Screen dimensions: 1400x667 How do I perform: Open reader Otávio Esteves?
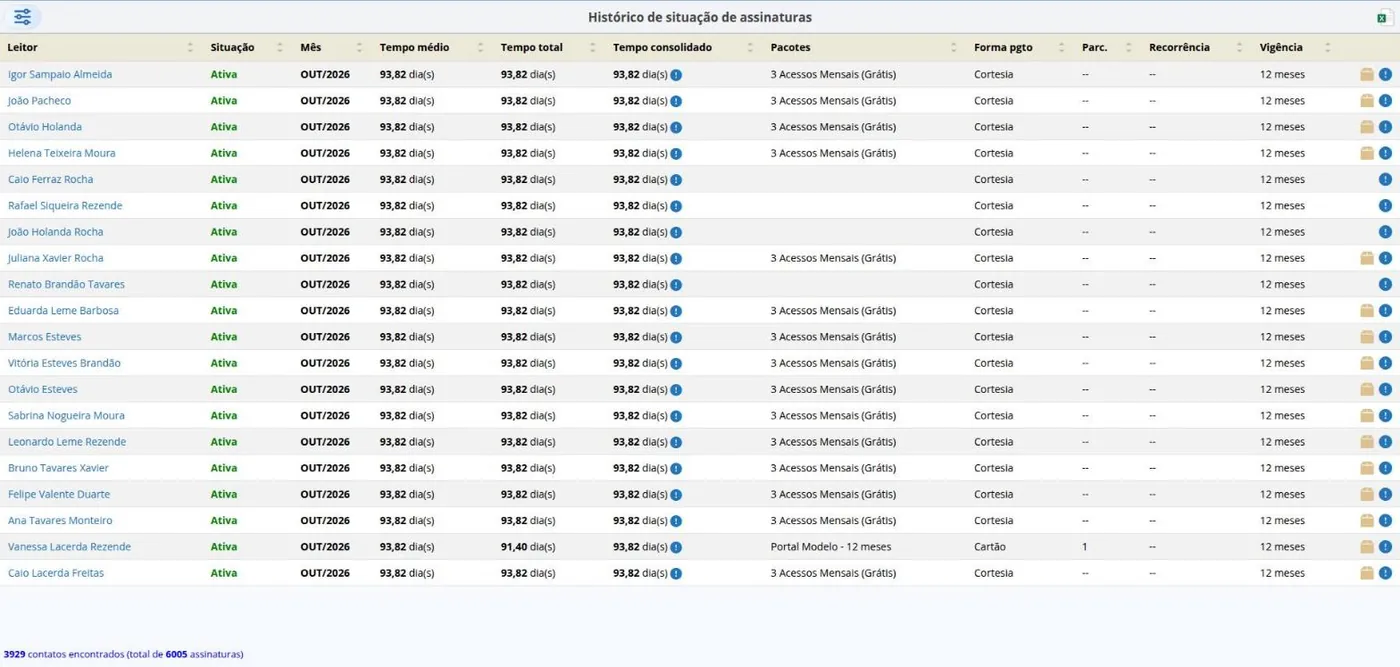click(43, 389)
